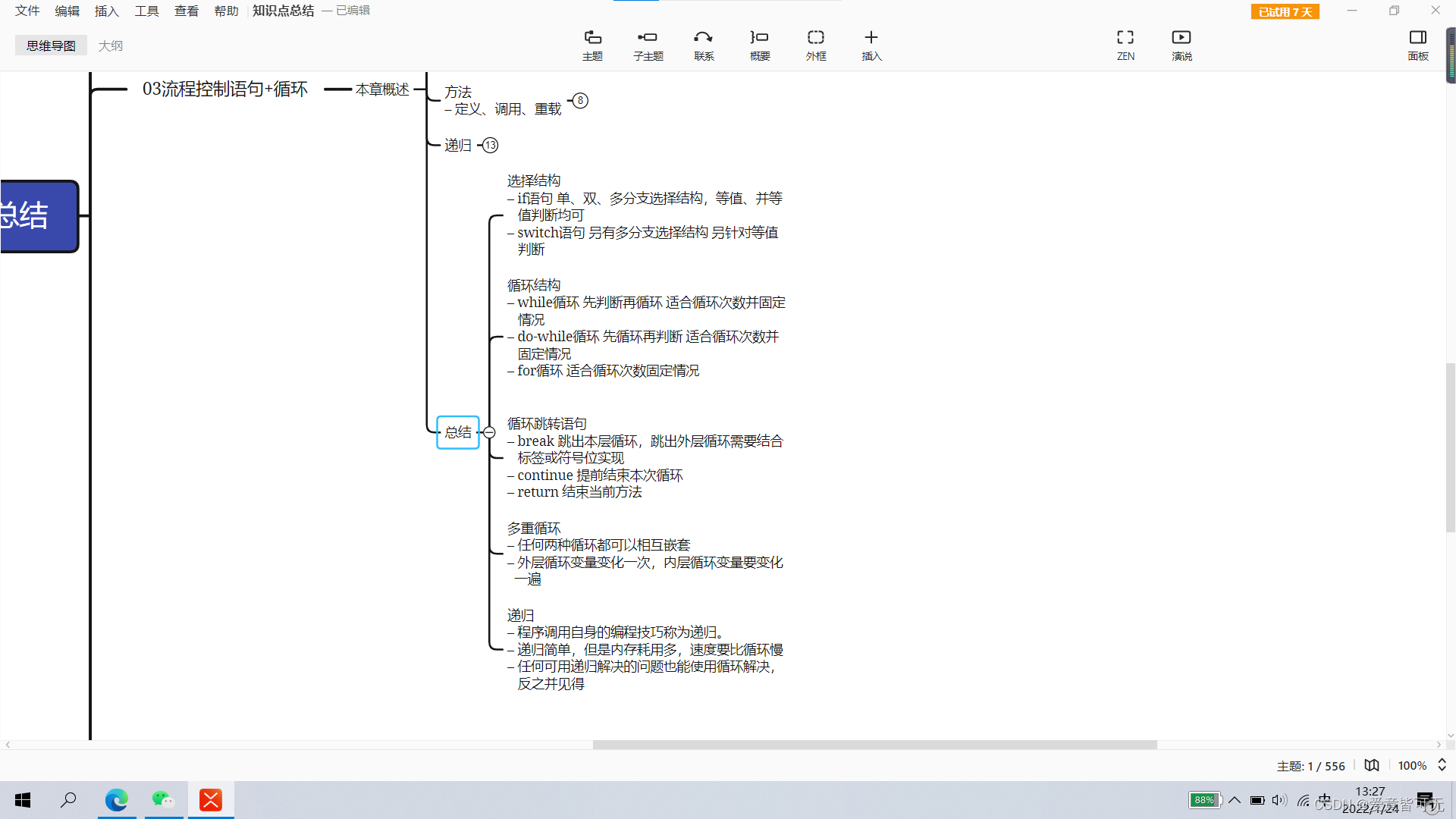Open the Windows Start menu
1456x819 pixels.
pos(23,800)
